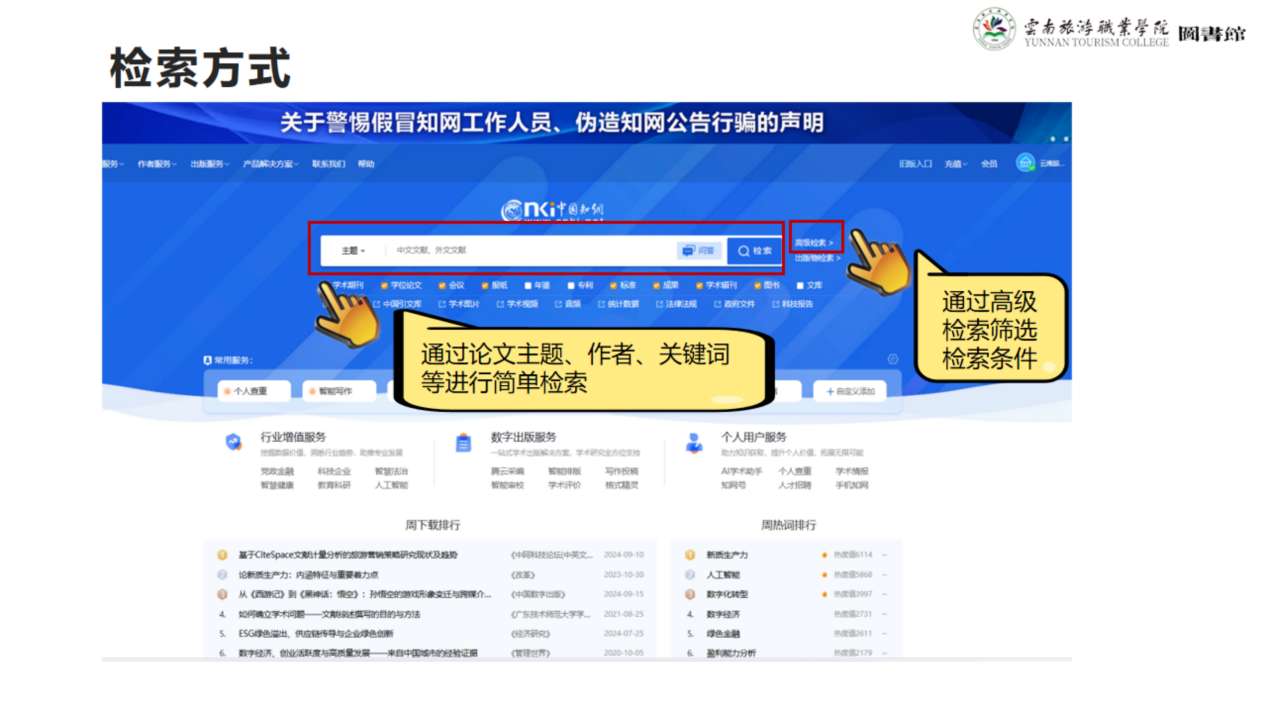The width and height of the screenshot is (1267, 713).
Task: Click the user avatar icon in top bar
Action: (x=1025, y=163)
